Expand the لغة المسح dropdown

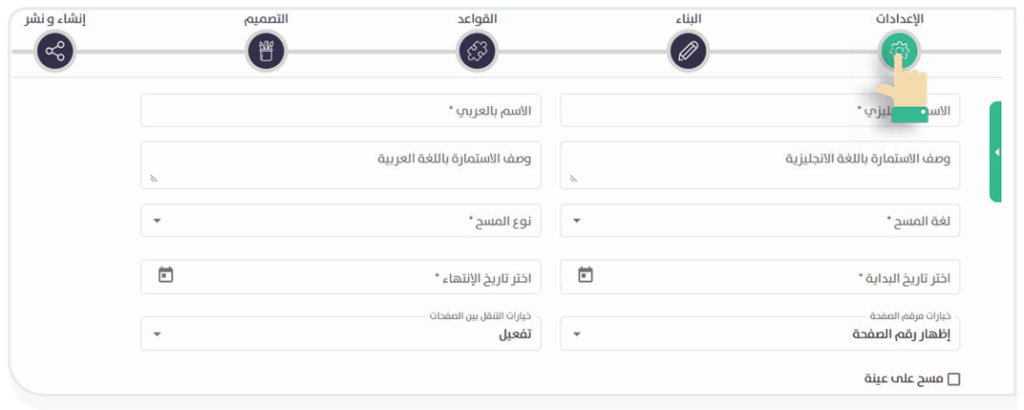760,221
